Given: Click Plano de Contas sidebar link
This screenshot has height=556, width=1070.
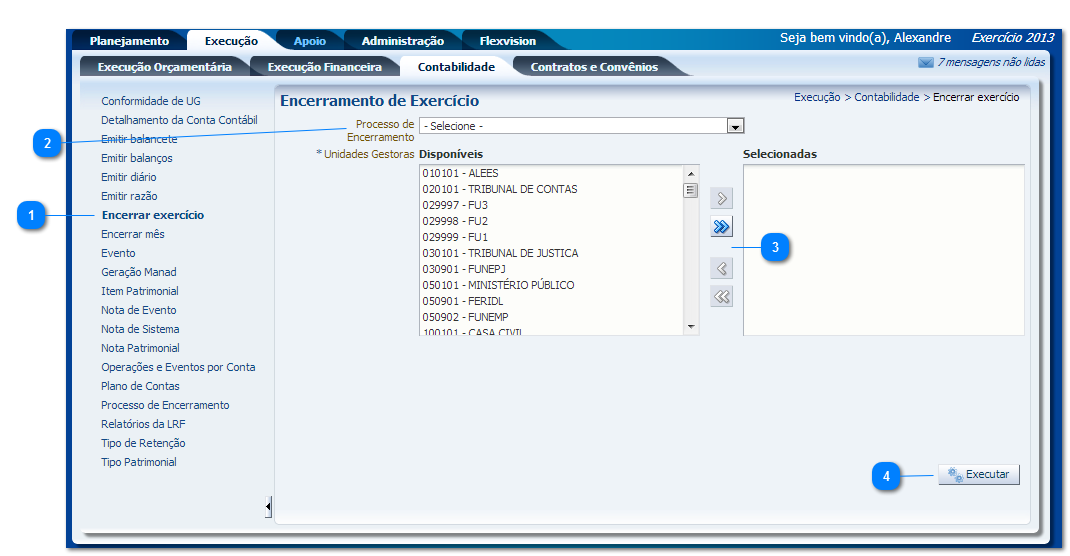Looking at the screenshot, I should point(140,386).
